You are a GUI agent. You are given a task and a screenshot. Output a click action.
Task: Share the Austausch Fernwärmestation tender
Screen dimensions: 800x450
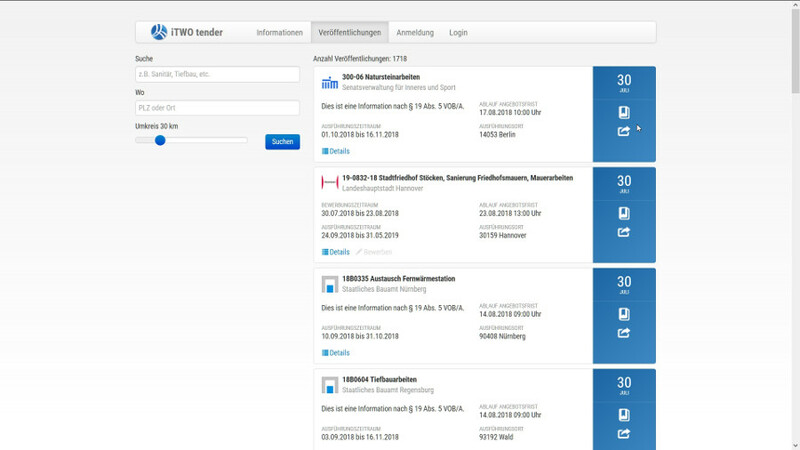[624, 333]
